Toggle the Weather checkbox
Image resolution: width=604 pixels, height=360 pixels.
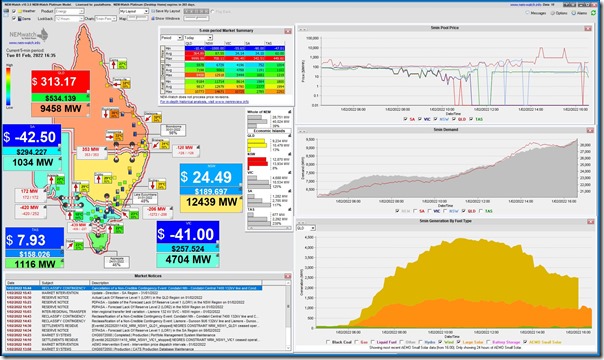[14, 11]
